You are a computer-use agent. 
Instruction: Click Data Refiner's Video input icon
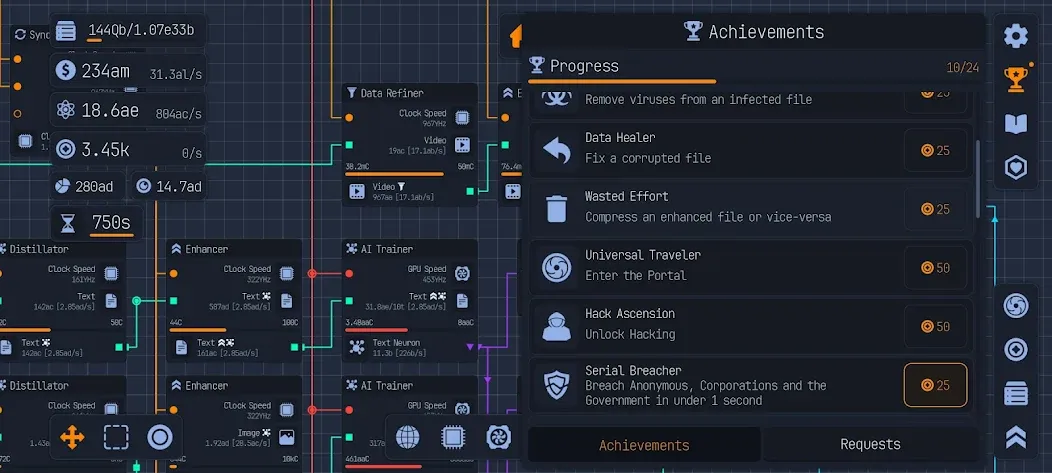pyautogui.click(x=462, y=145)
